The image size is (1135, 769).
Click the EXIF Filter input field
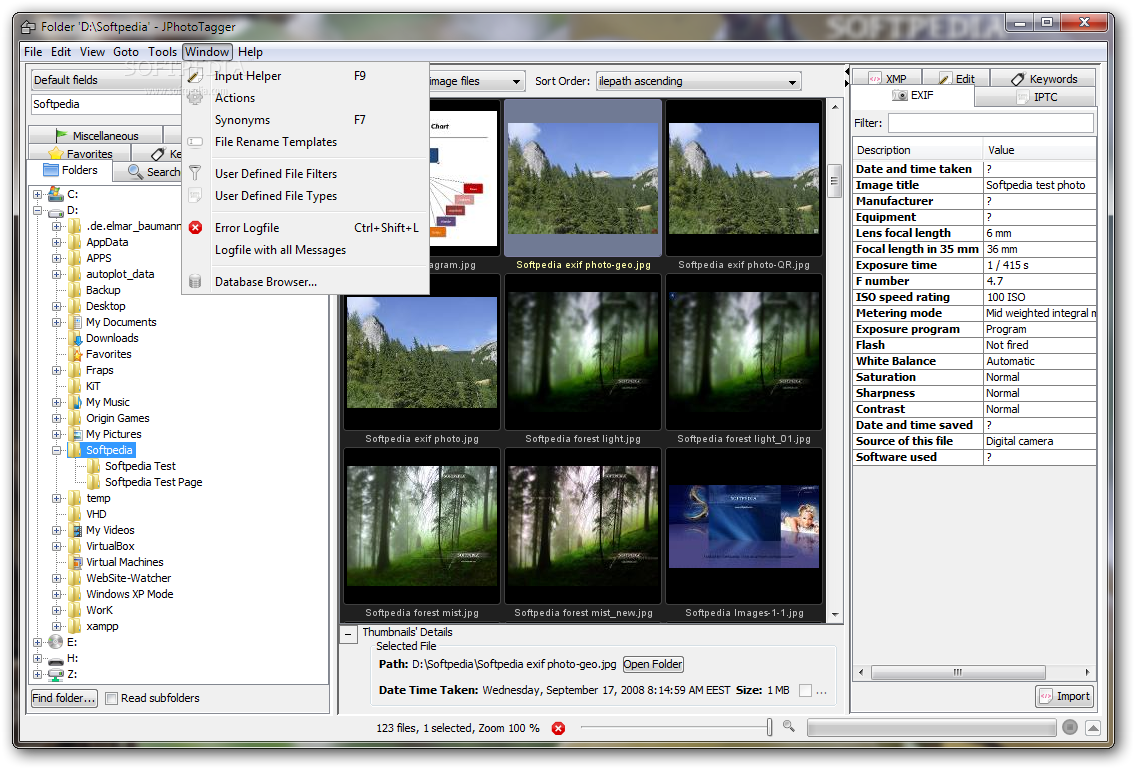[x=990, y=123]
